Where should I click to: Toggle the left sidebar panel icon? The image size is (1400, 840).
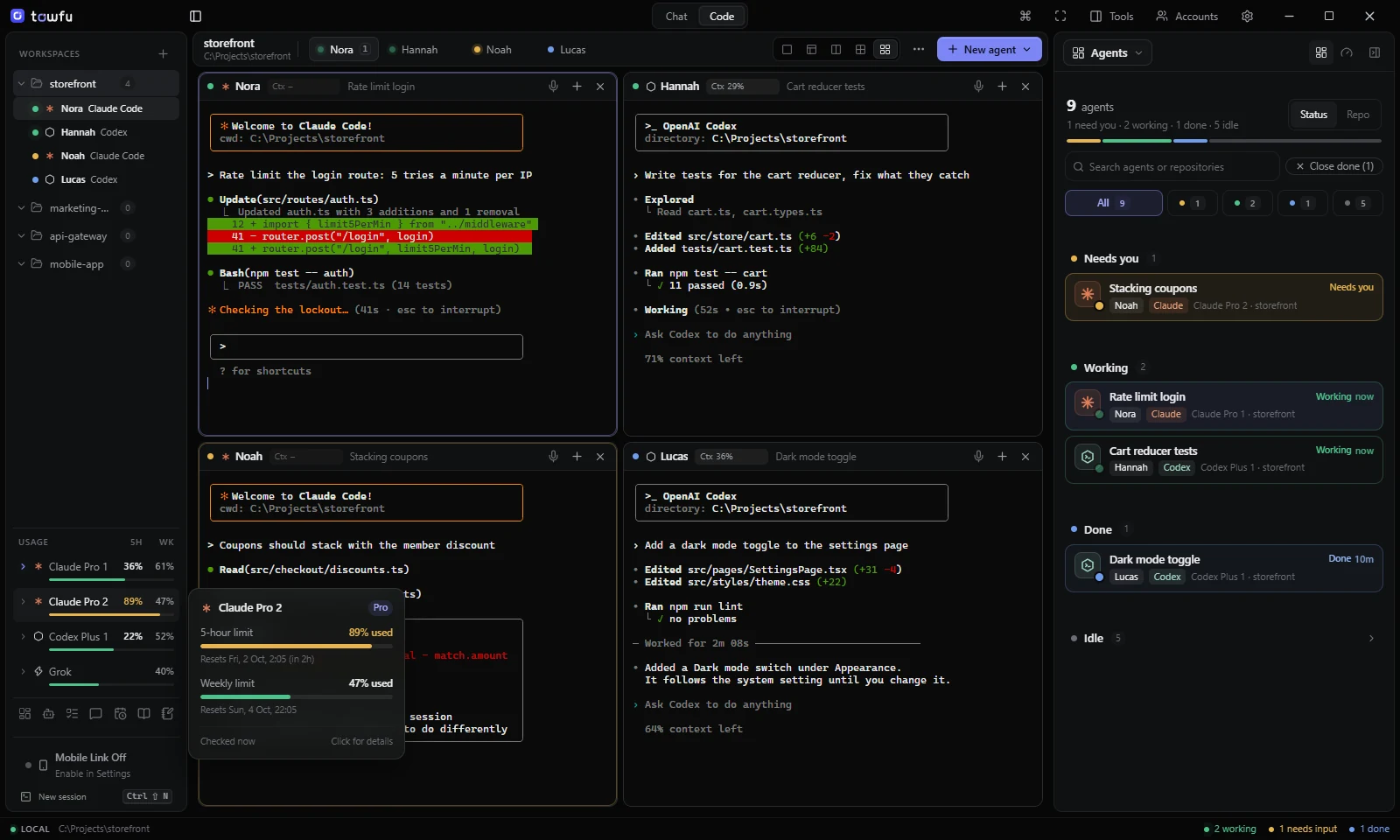click(x=195, y=16)
